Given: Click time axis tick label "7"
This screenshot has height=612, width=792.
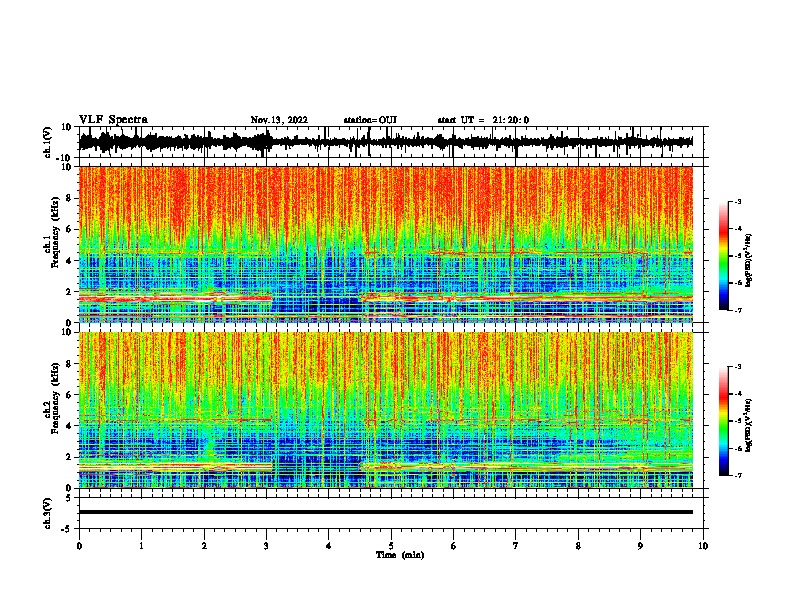Looking at the screenshot, I should tap(516, 546).
